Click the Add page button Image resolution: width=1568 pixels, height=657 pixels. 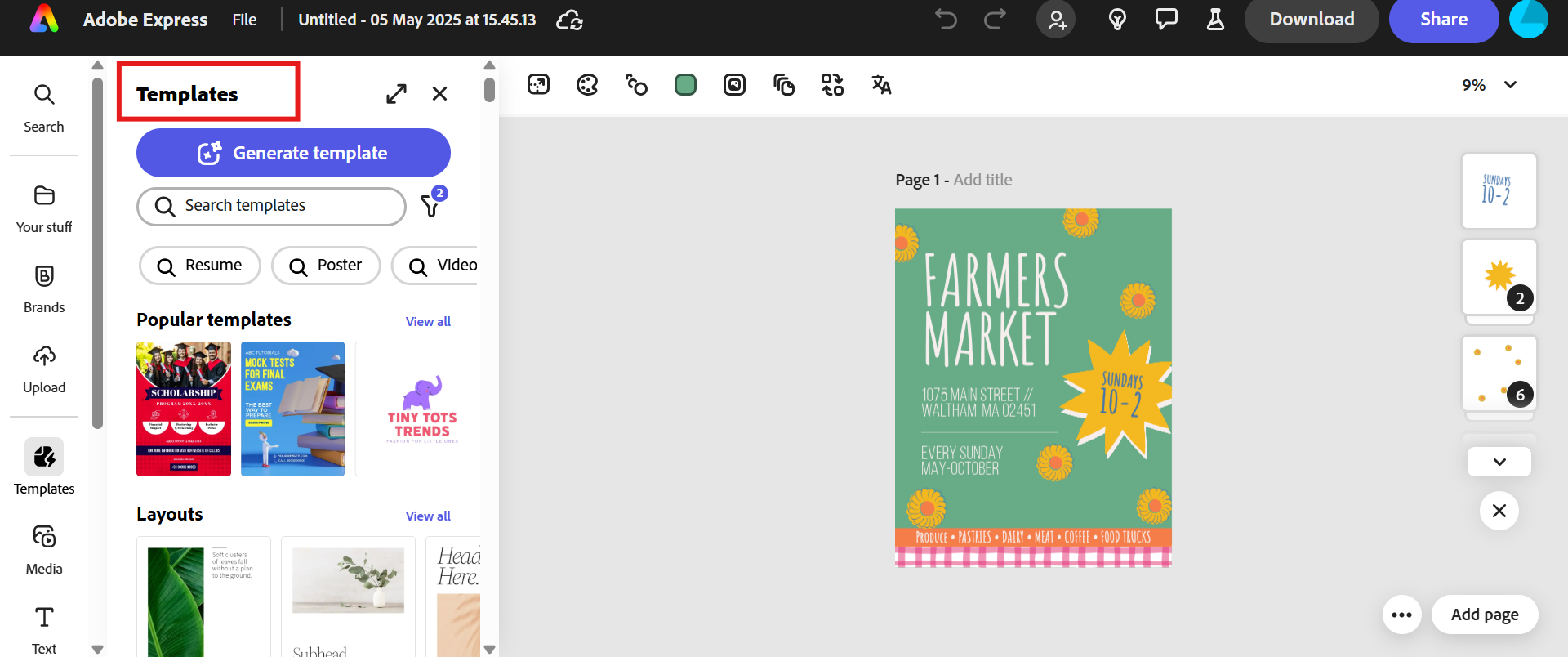tap(1484, 615)
